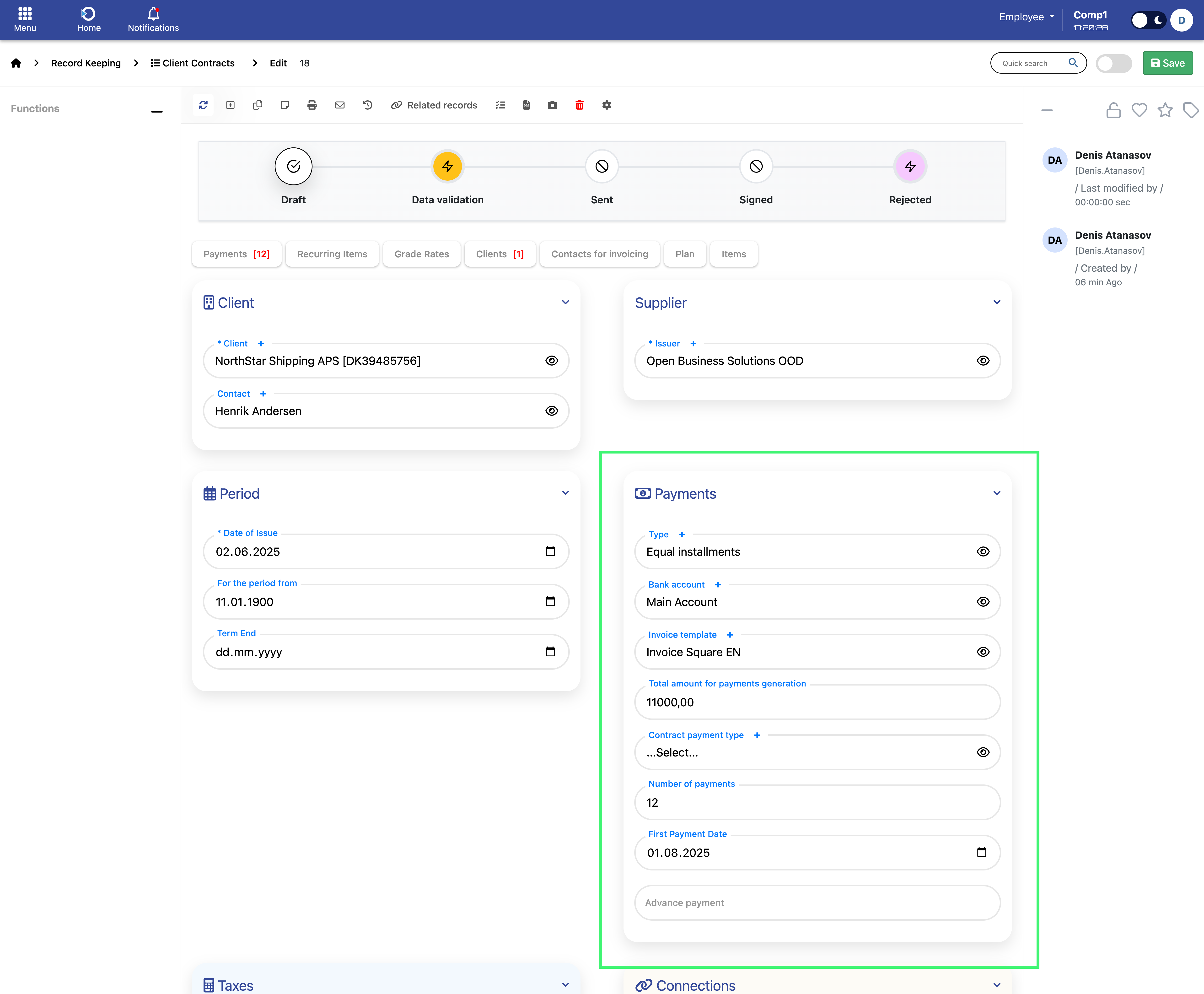Export the record as PDF
The image size is (1204, 994).
(526, 105)
